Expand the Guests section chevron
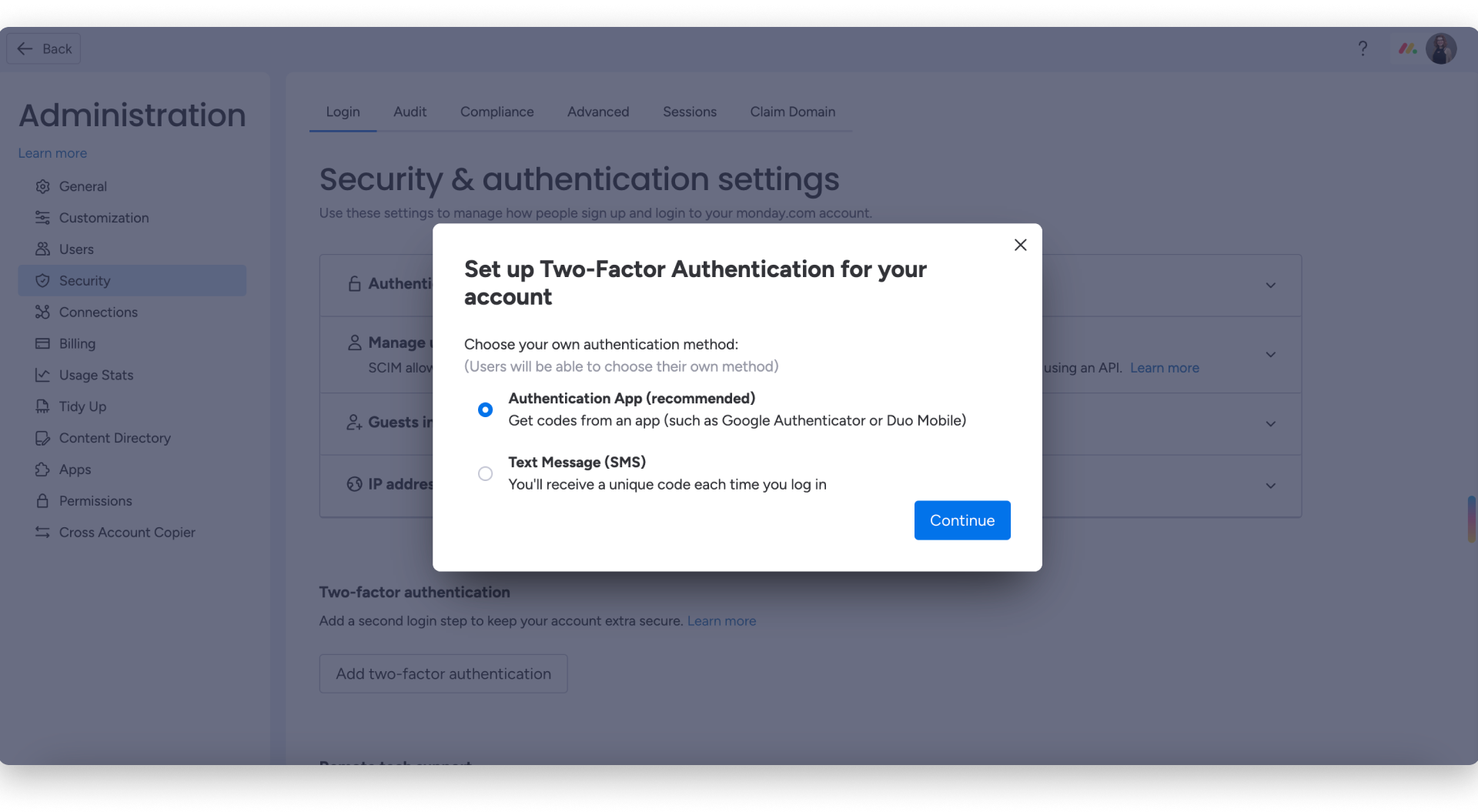The height and width of the screenshot is (812, 1478). 1271,424
